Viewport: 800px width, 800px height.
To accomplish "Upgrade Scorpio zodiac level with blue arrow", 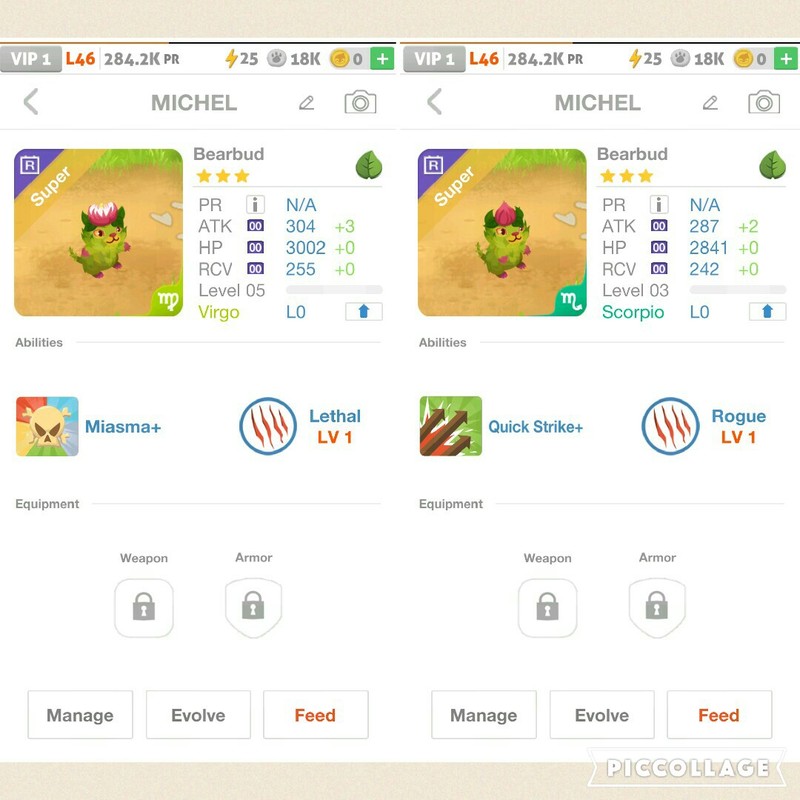I will [767, 311].
